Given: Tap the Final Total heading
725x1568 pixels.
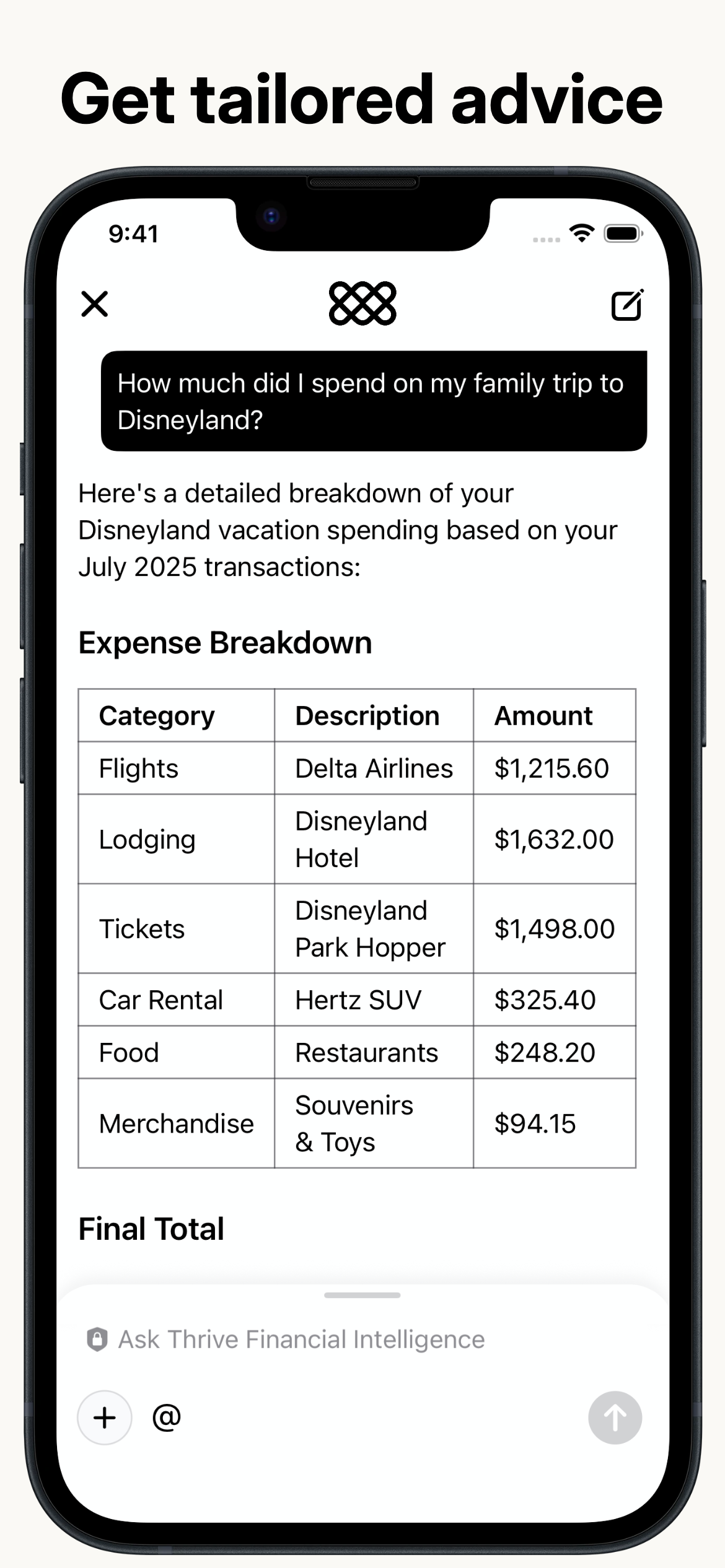Looking at the screenshot, I should tap(151, 1229).
